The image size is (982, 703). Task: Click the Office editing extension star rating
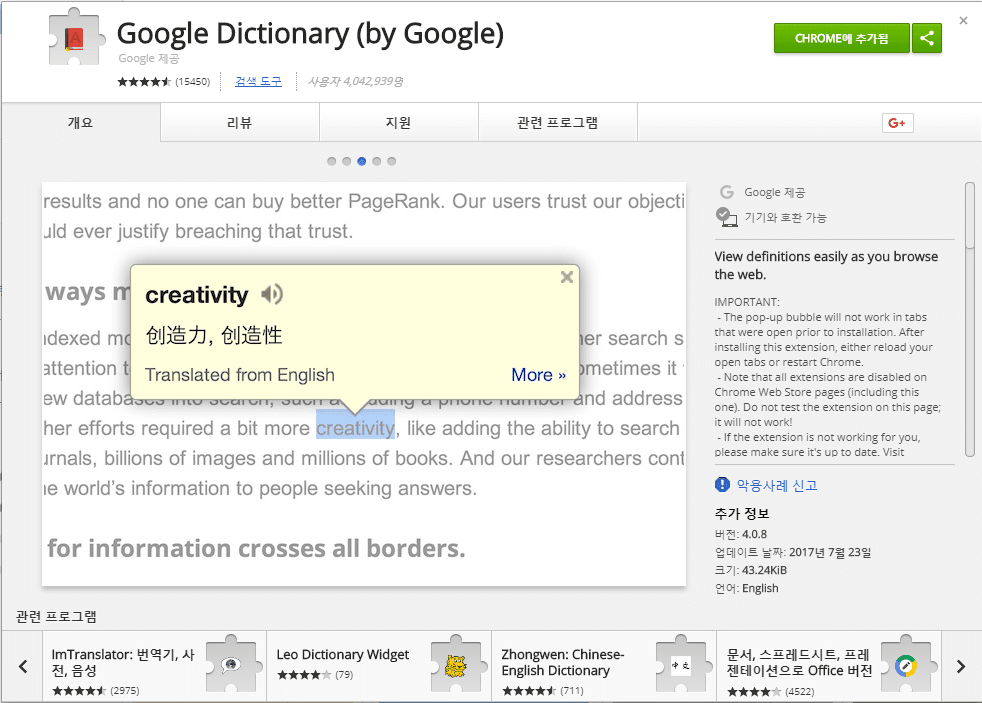(x=754, y=692)
